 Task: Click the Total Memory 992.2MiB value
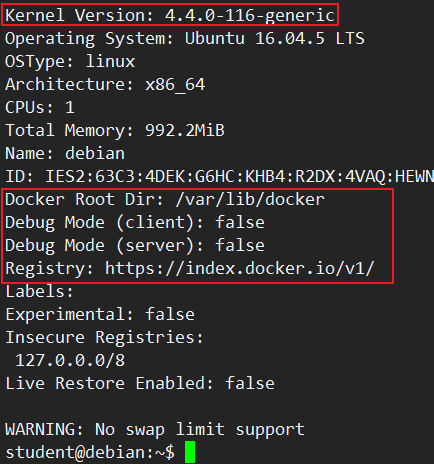185,130
